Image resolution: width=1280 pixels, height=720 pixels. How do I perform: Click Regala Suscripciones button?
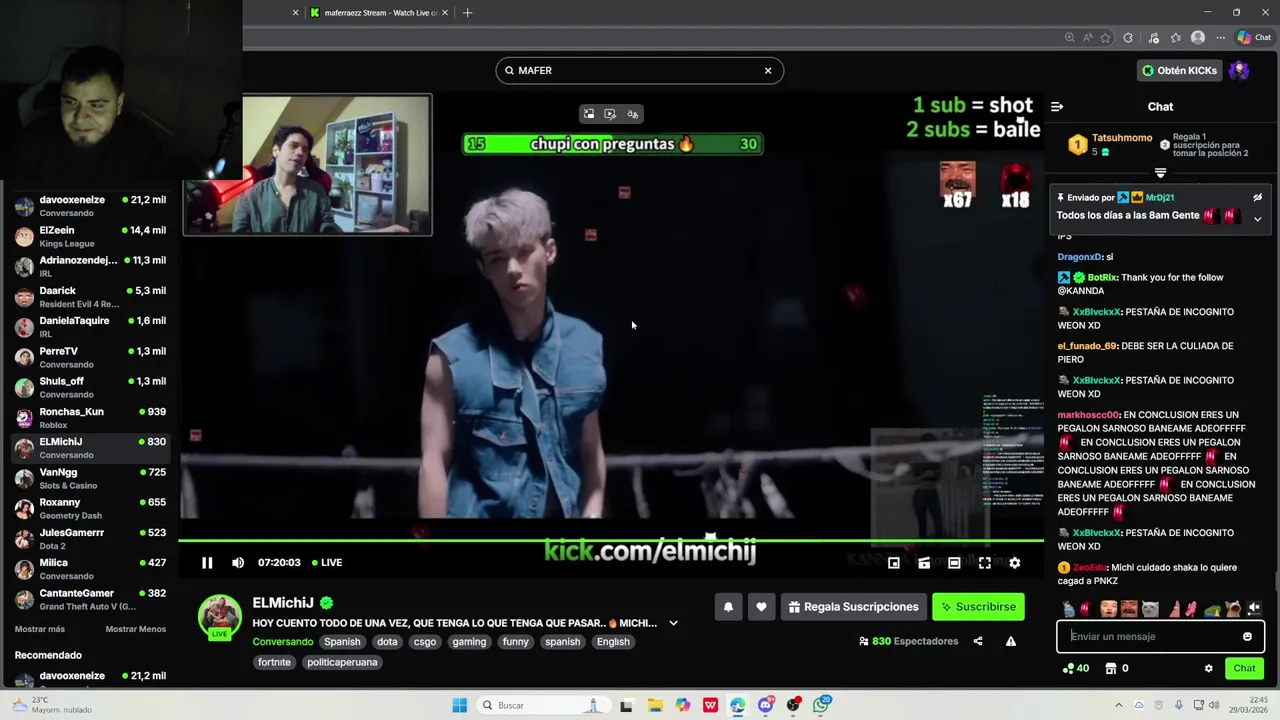click(853, 607)
